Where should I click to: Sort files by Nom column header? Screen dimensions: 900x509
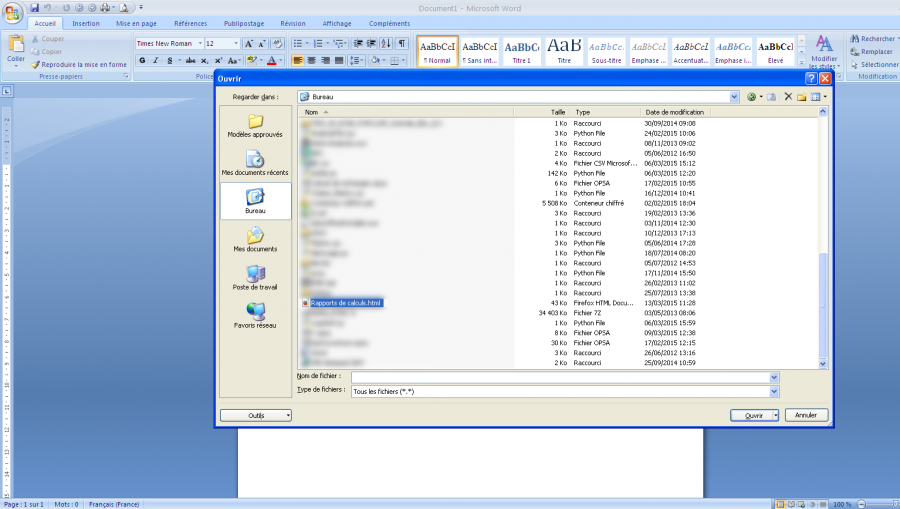[406, 112]
